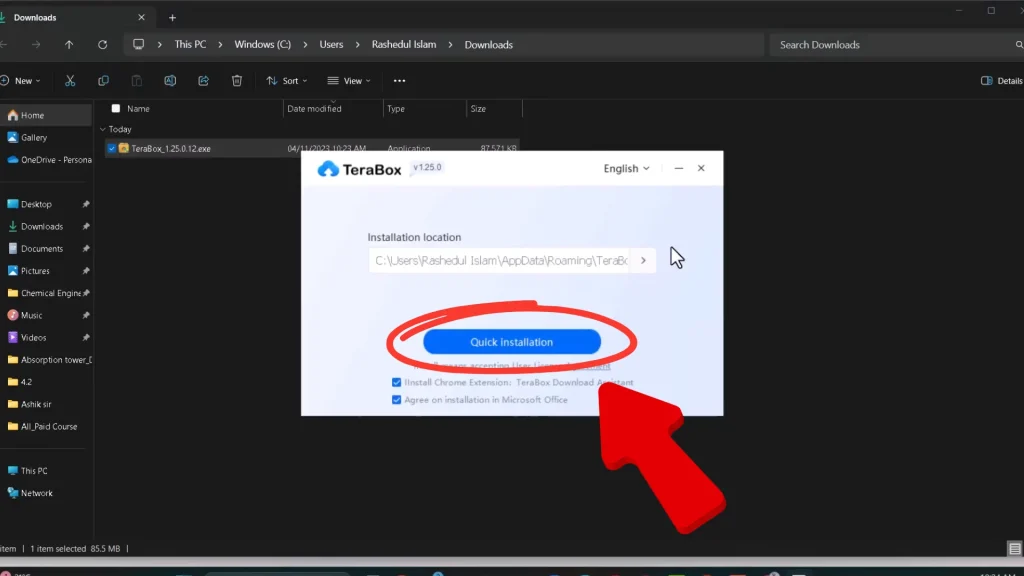
Task: Navigate to Users breadcrumb
Action: [331, 45]
